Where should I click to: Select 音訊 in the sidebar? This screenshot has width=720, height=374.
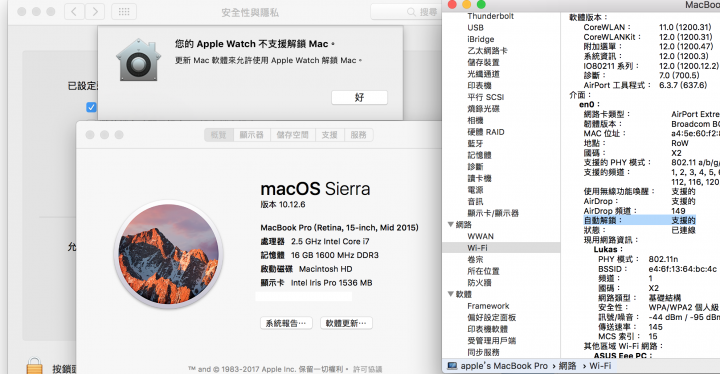click(475, 201)
